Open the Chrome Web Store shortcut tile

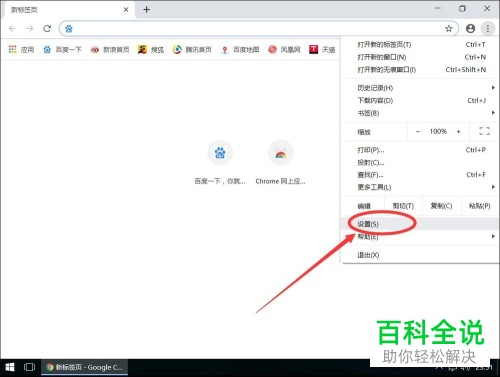tap(280, 163)
